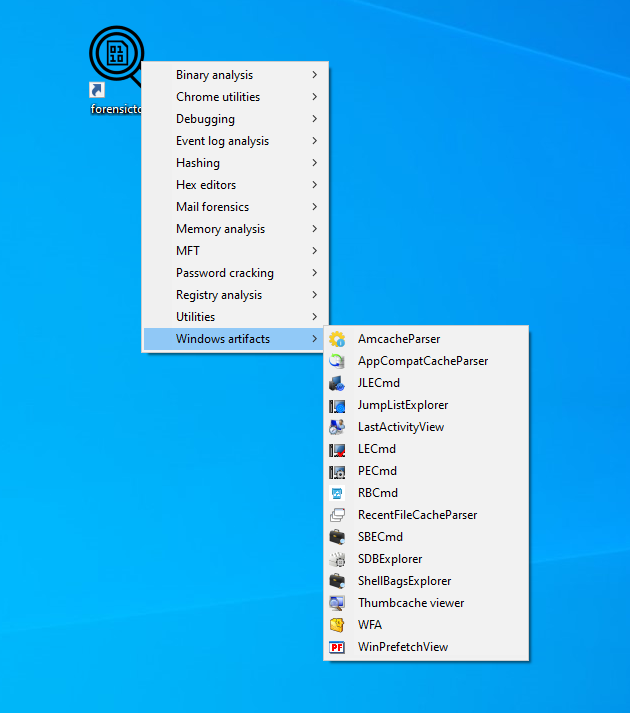
Task: Click the AmcacheParser gear icon
Action: (x=337, y=339)
